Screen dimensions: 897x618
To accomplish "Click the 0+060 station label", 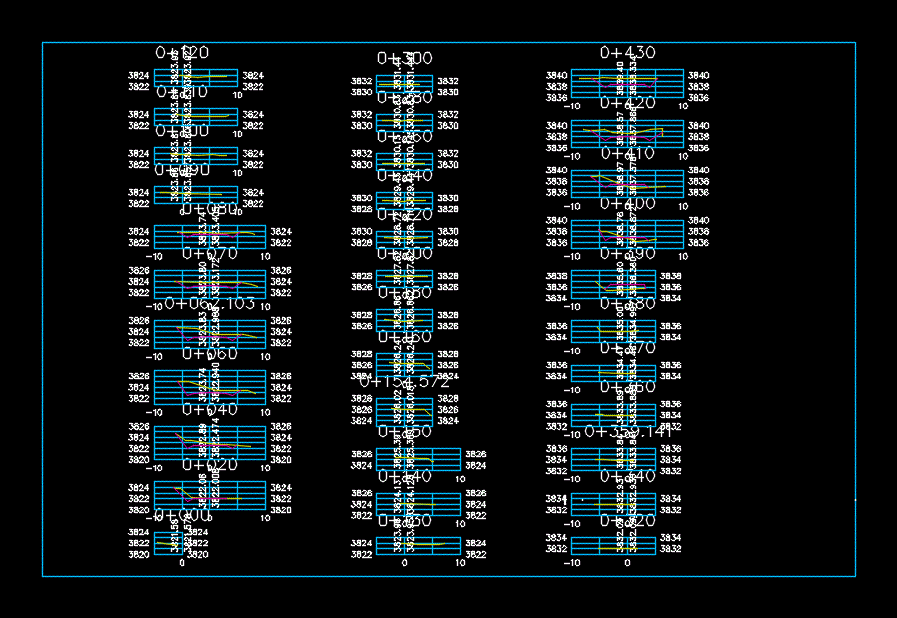I will (x=209, y=354).
